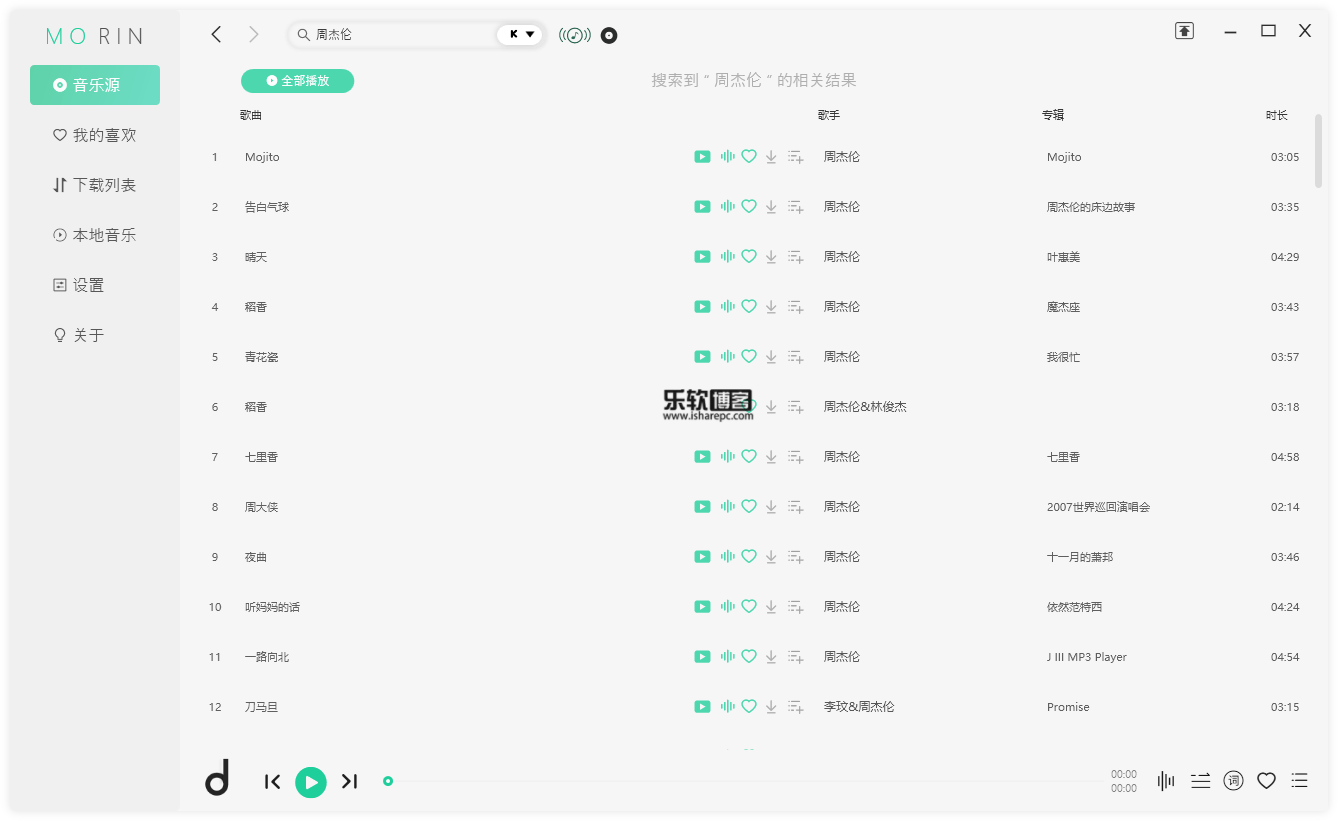
Task: Open 本地音乐 local music
Action: coord(95,235)
